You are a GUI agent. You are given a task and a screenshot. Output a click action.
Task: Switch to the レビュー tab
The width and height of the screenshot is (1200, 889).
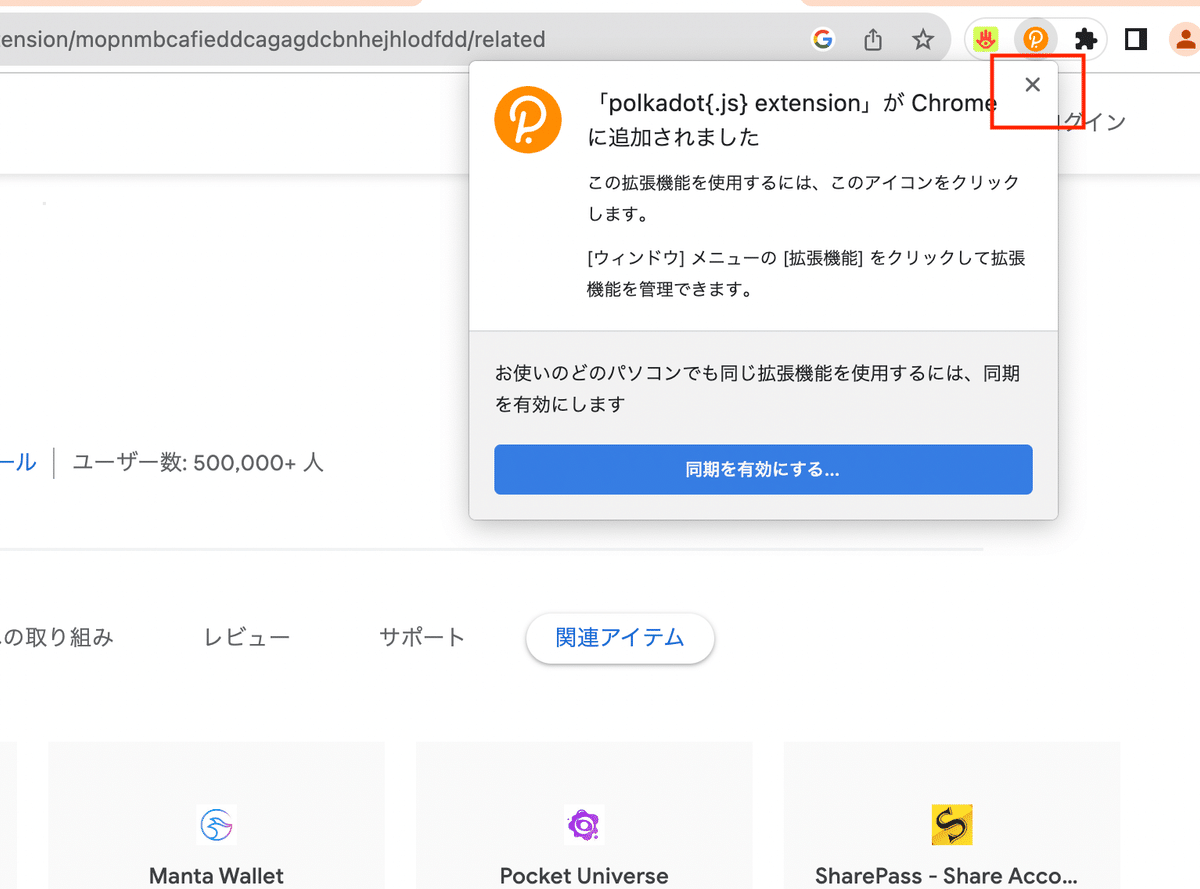coord(247,637)
